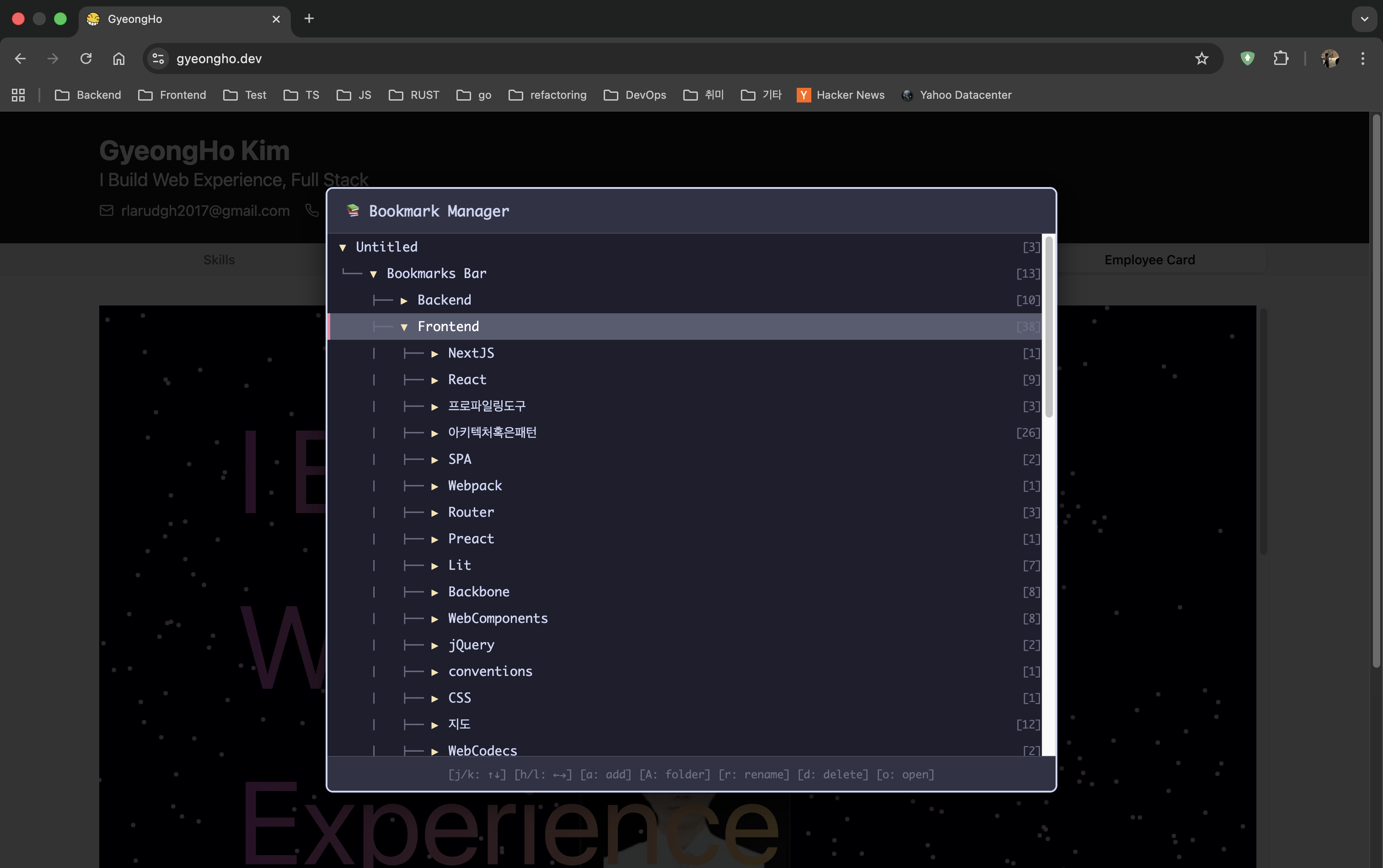
Task: Click the site information icon beside URL
Action: click(x=158, y=59)
